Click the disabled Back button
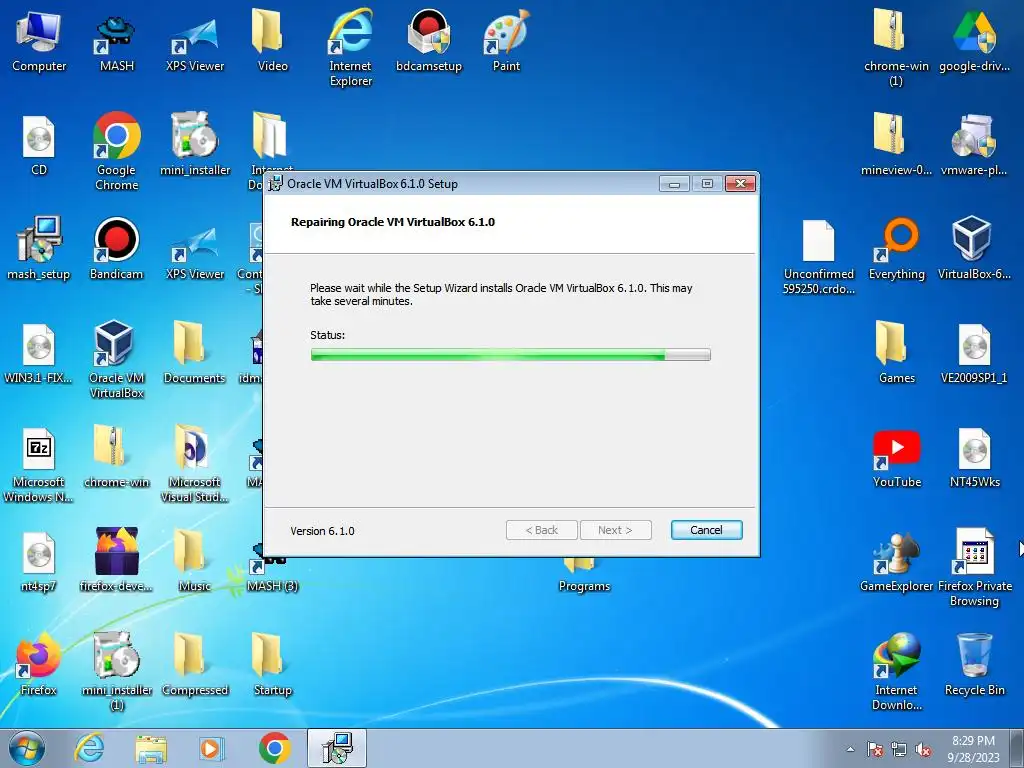Image resolution: width=1024 pixels, height=768 pixels. 541,530
